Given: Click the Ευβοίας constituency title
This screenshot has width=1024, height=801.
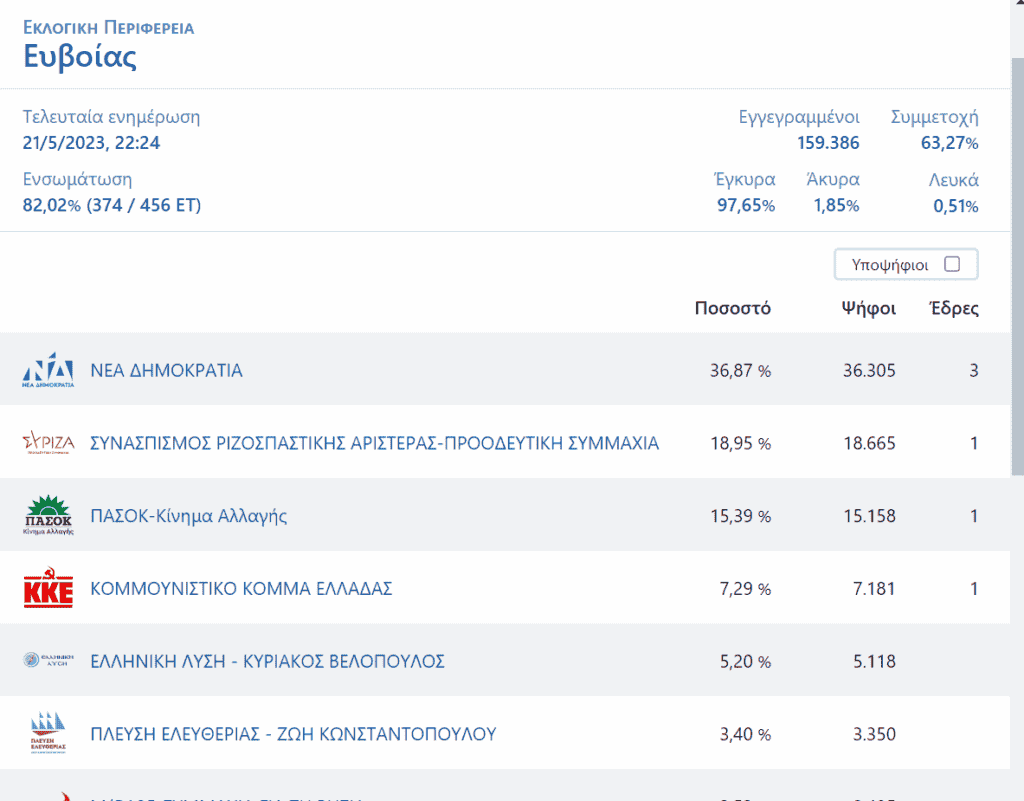Looking at the screenshot, I should [80, 56].
